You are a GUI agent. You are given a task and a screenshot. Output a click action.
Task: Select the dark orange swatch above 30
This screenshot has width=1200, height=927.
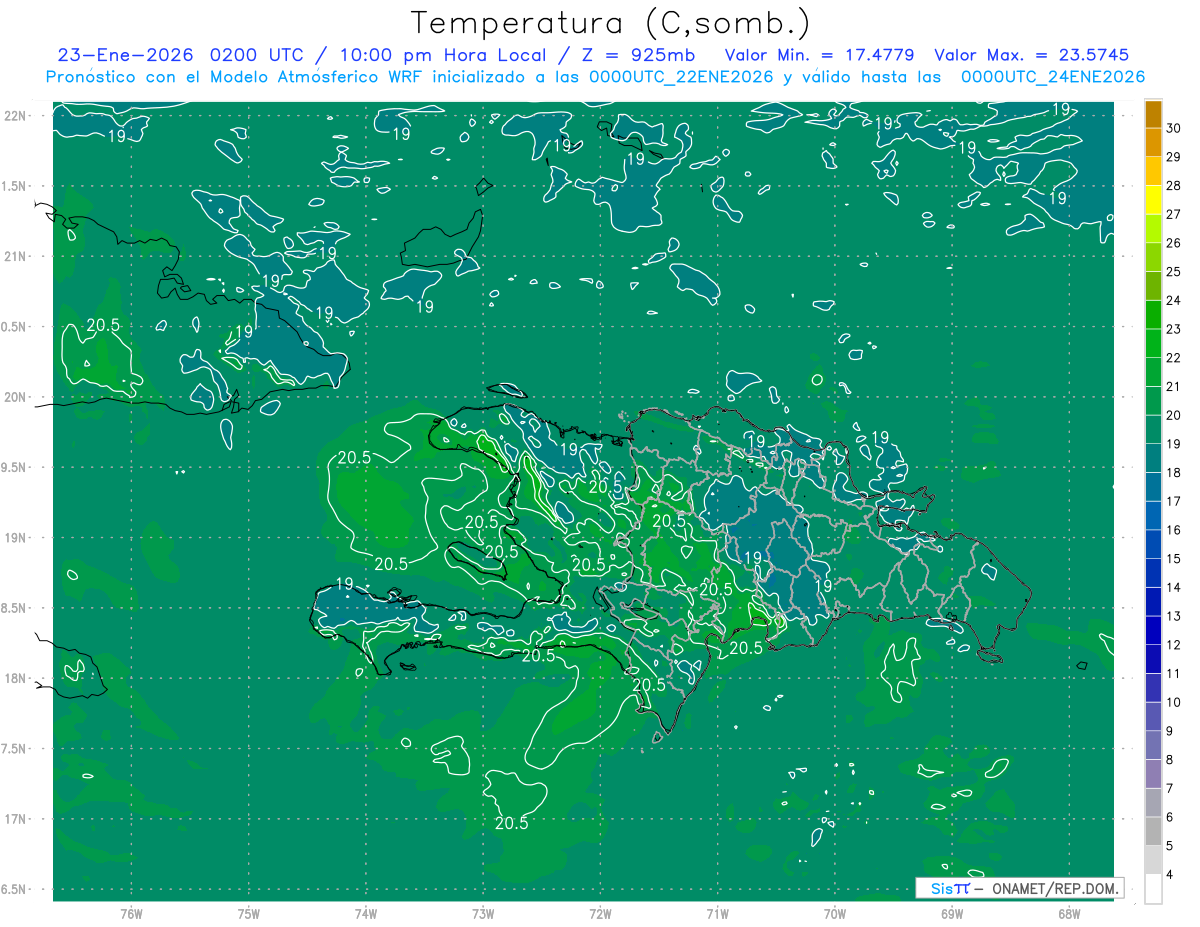pyautogui.click(x=1153, y=114)
